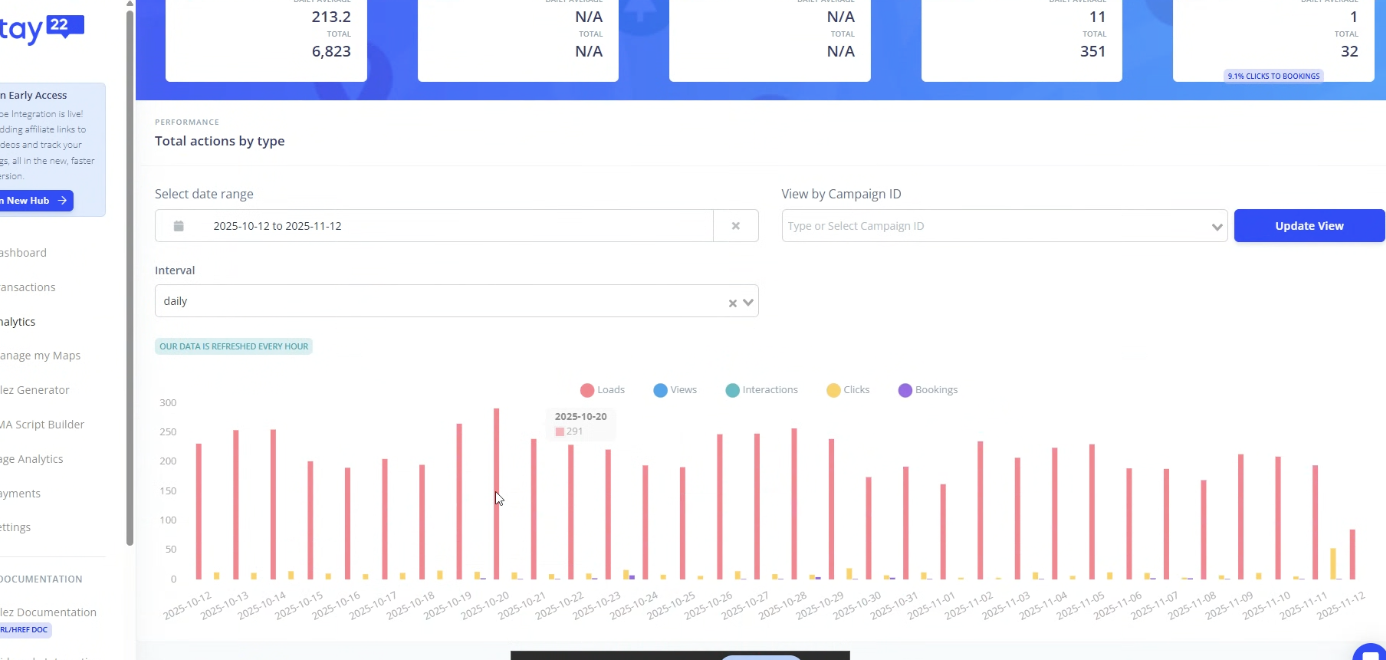Click the data refreshed every hour badge
The height and width of the screenshot is (660, 1386).
point(234,346)
